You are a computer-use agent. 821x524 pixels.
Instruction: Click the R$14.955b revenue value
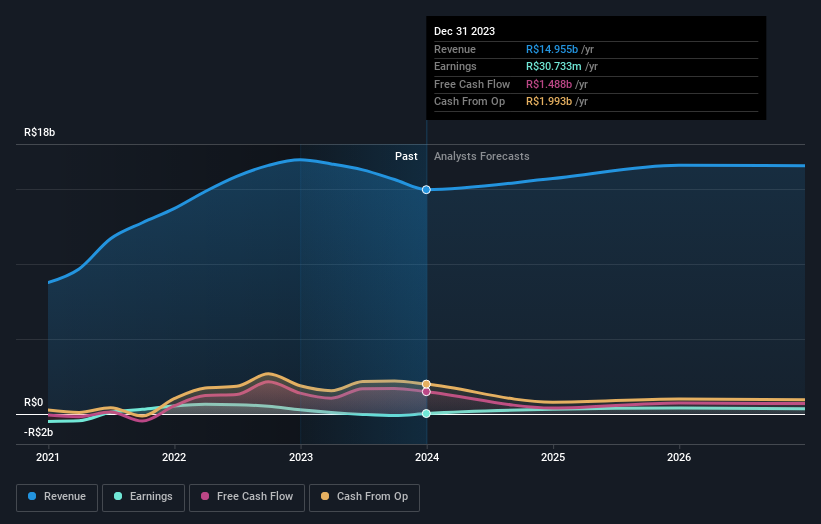(x=552, y=49)
